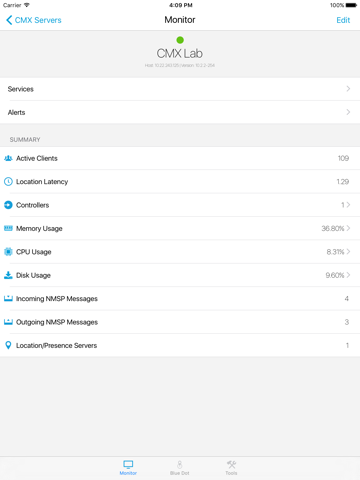Tap the Edit button

click(x=343, y=20)
